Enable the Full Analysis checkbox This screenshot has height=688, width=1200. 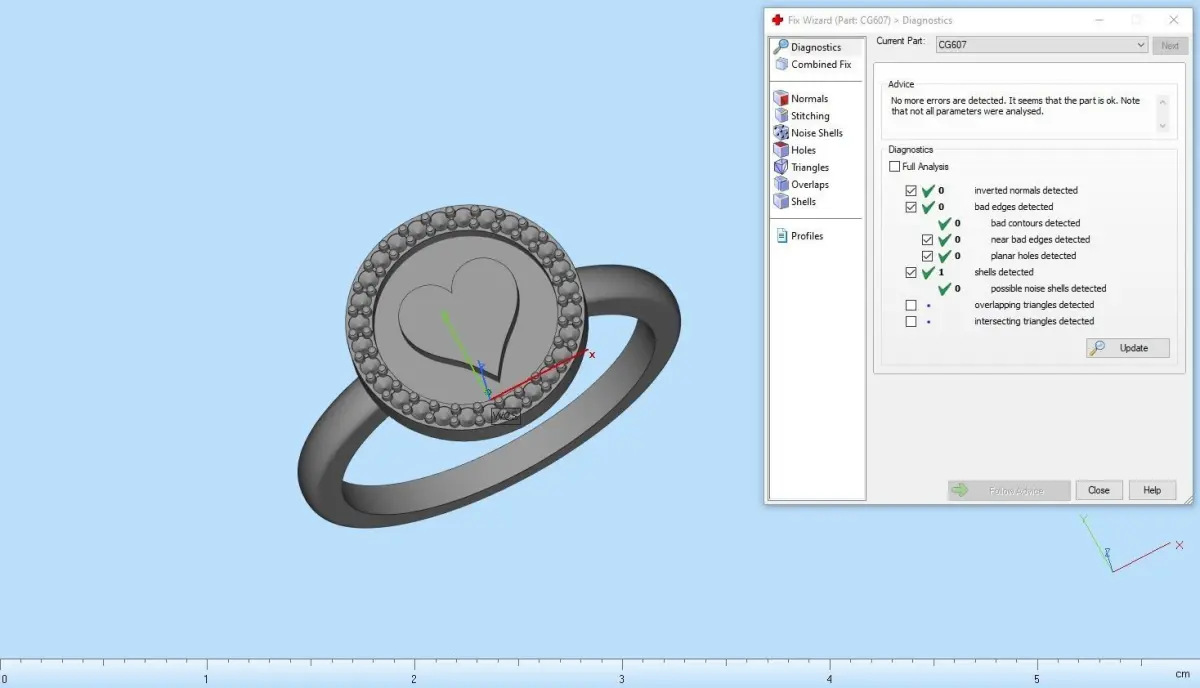[894, 167]
